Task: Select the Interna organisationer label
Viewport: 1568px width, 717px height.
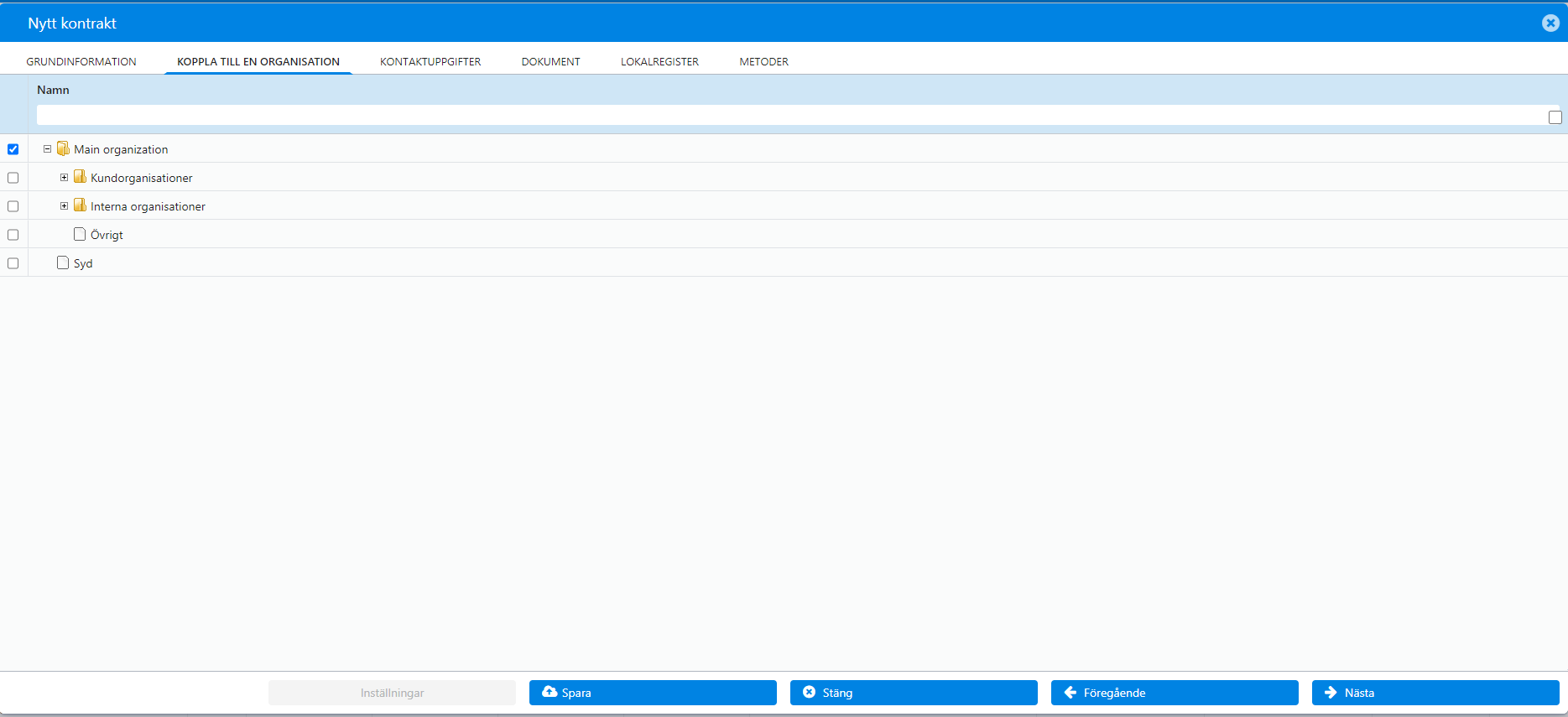Action: pyautogui.click(x=148, y=206)
